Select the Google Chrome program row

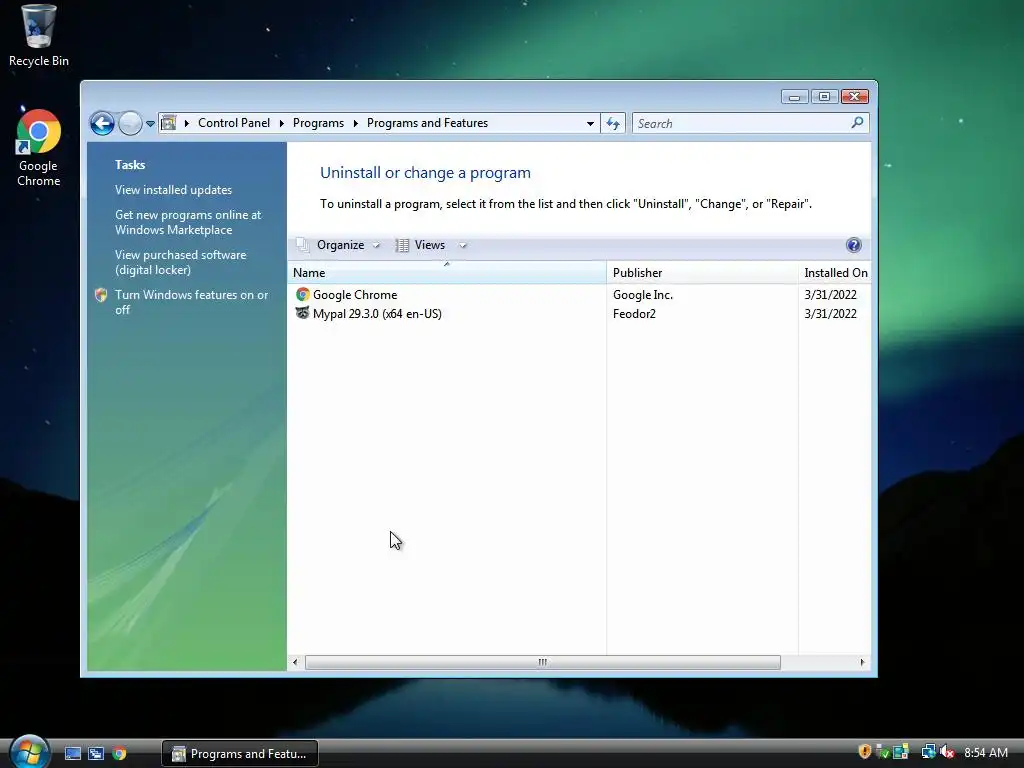coord(579,295)
